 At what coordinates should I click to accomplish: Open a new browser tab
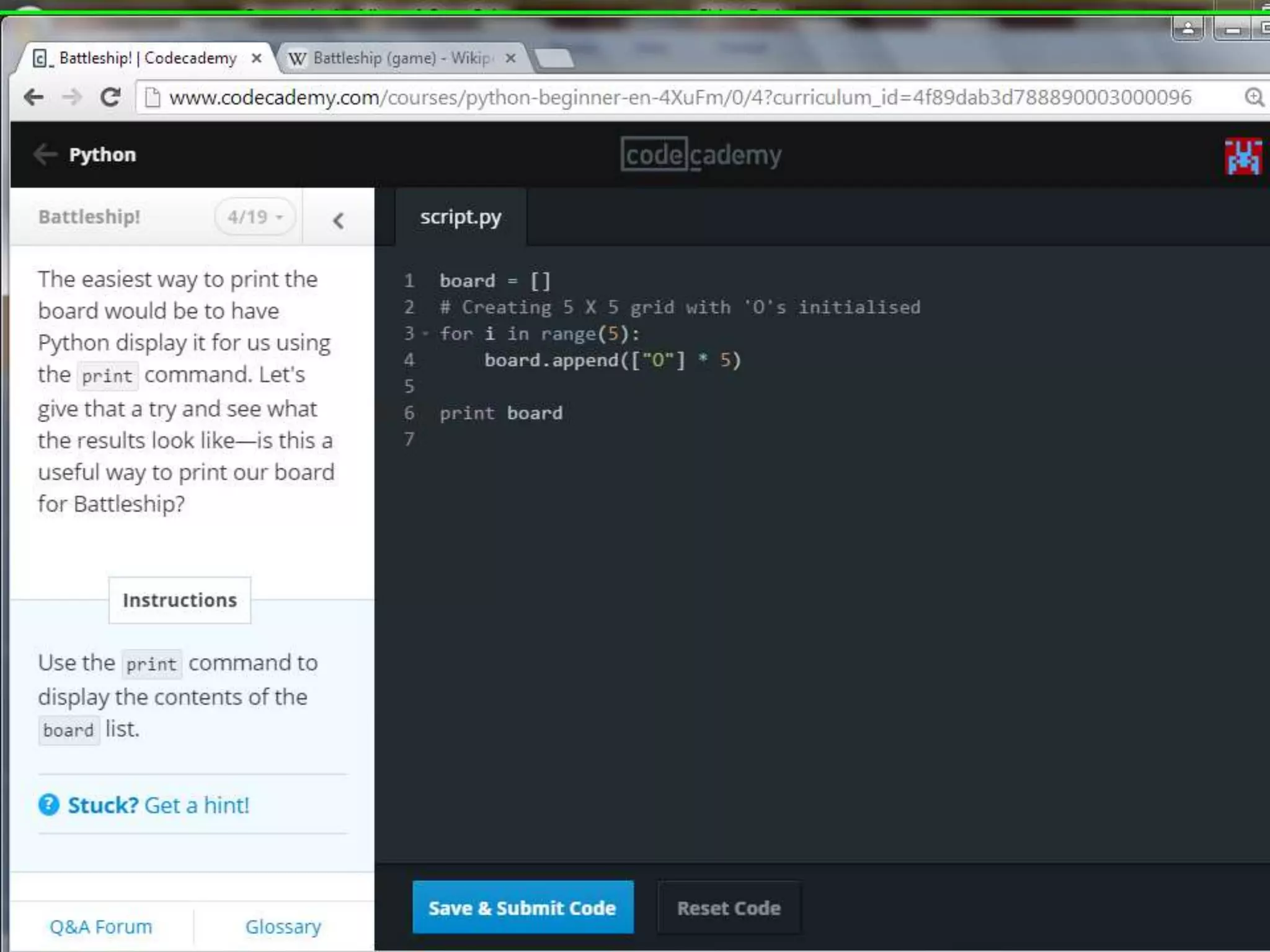click(x=554, y=58)
